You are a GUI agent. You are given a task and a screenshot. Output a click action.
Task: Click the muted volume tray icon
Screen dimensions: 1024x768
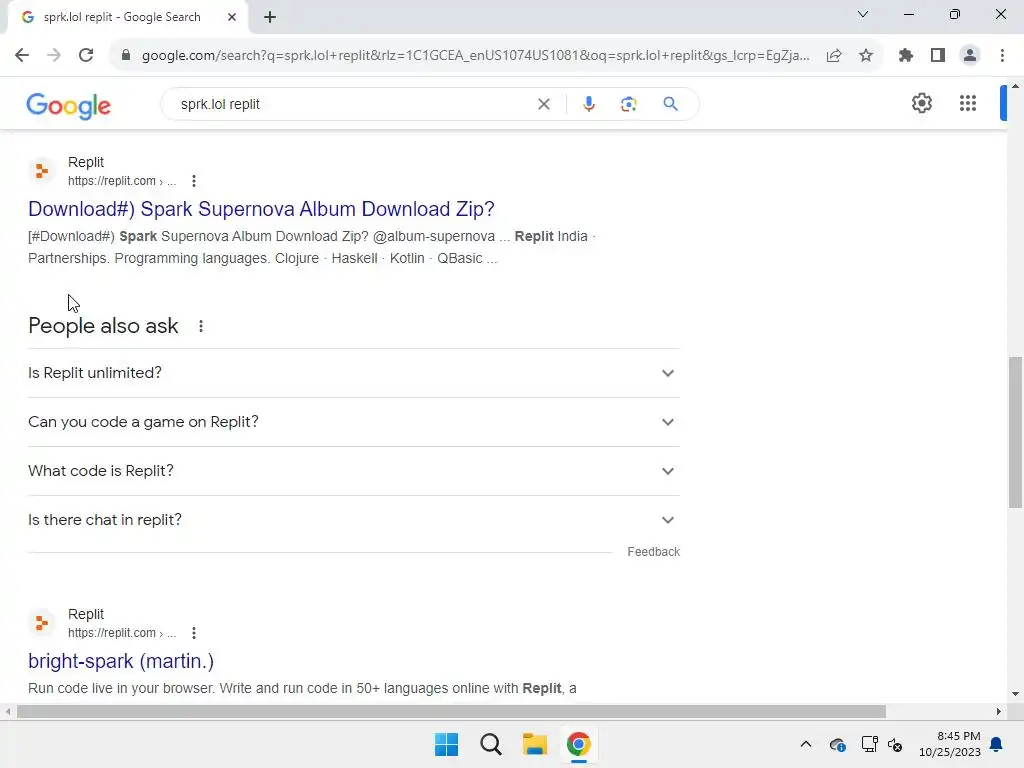[x=895, y=744]
